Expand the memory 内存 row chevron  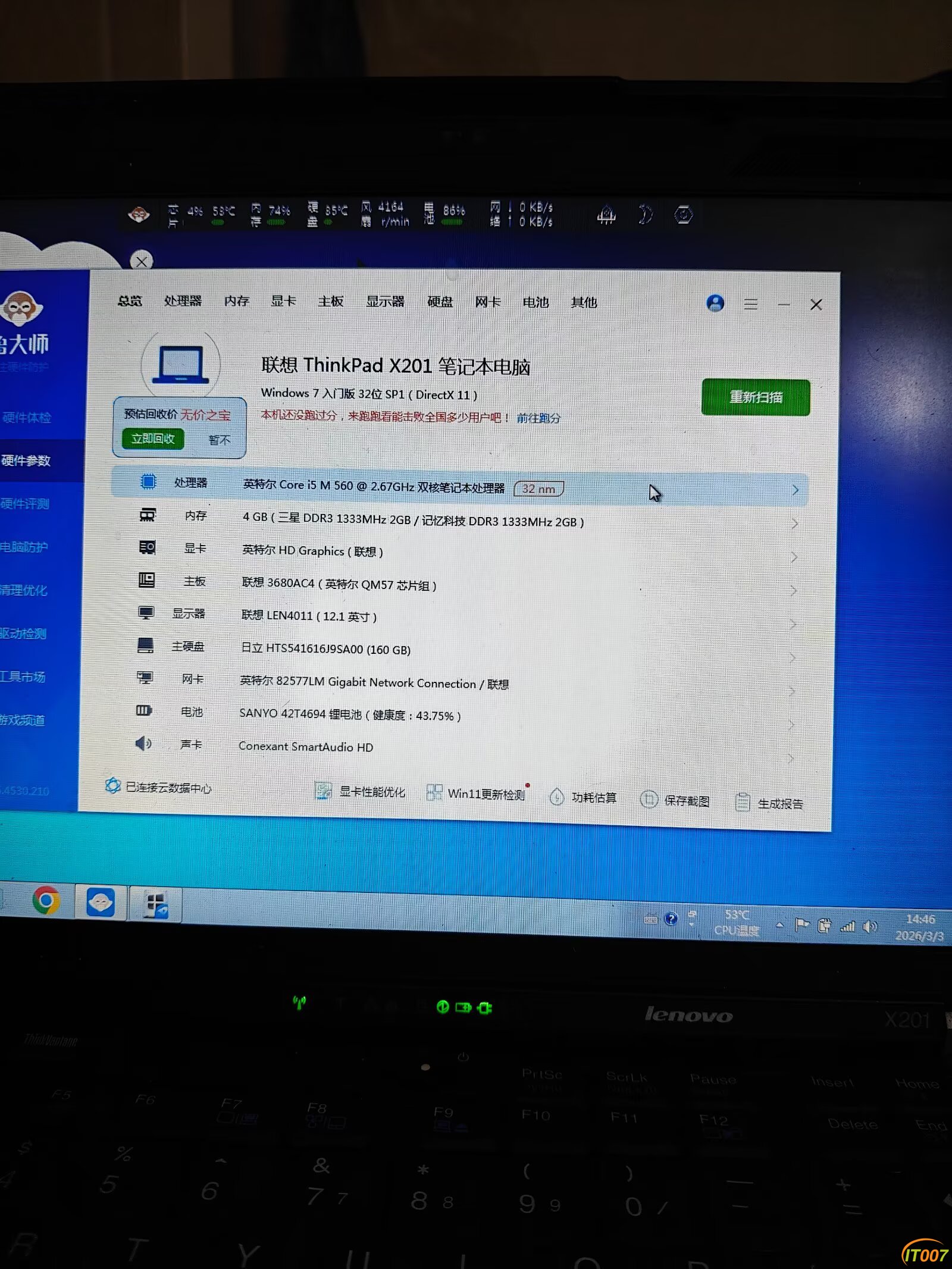click(795, 524)
